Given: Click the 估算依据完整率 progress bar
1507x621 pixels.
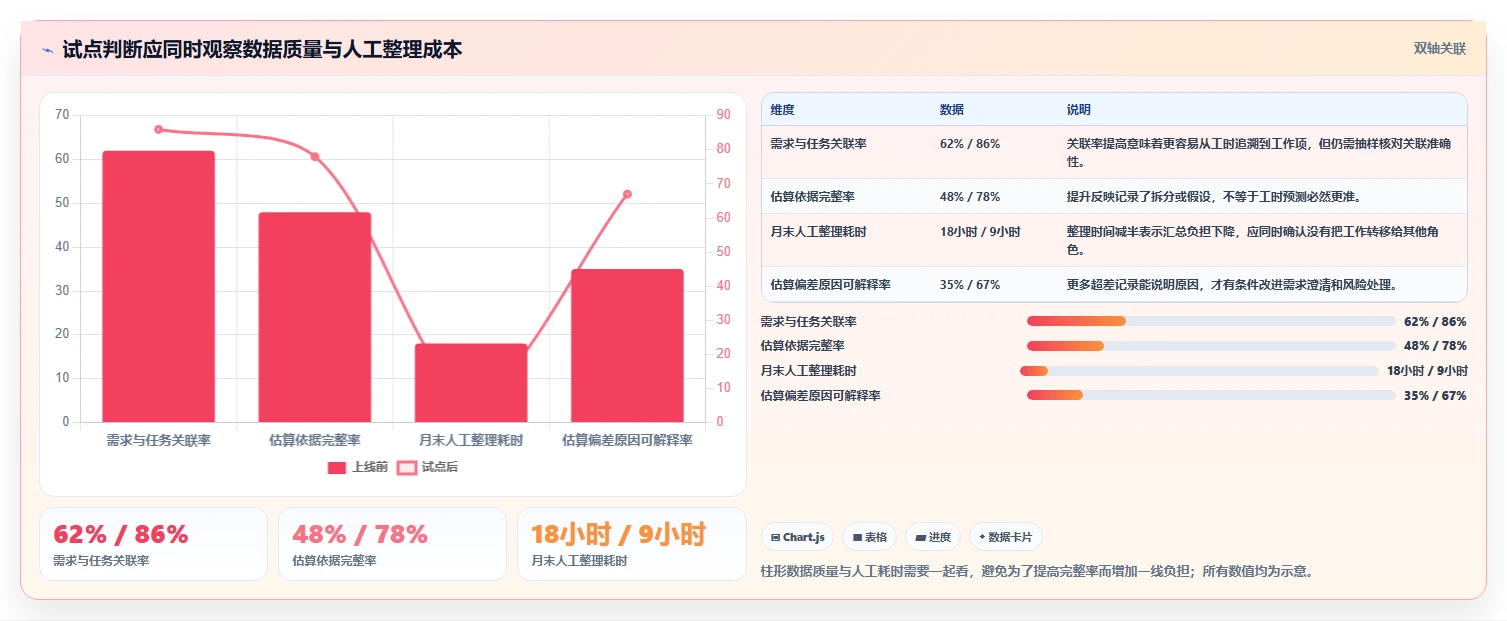Looking at the screenshot, I should tap(1211, 346).
